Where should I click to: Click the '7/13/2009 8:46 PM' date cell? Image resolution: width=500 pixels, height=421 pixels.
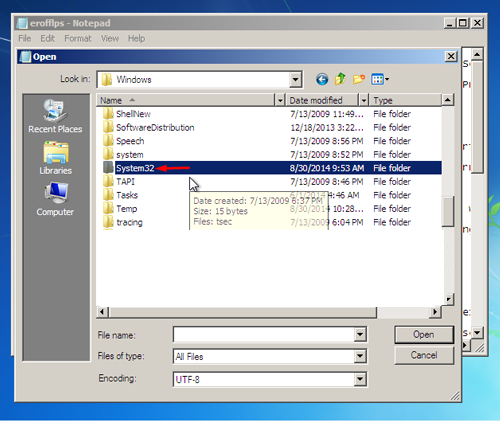[x=327, y=182]
